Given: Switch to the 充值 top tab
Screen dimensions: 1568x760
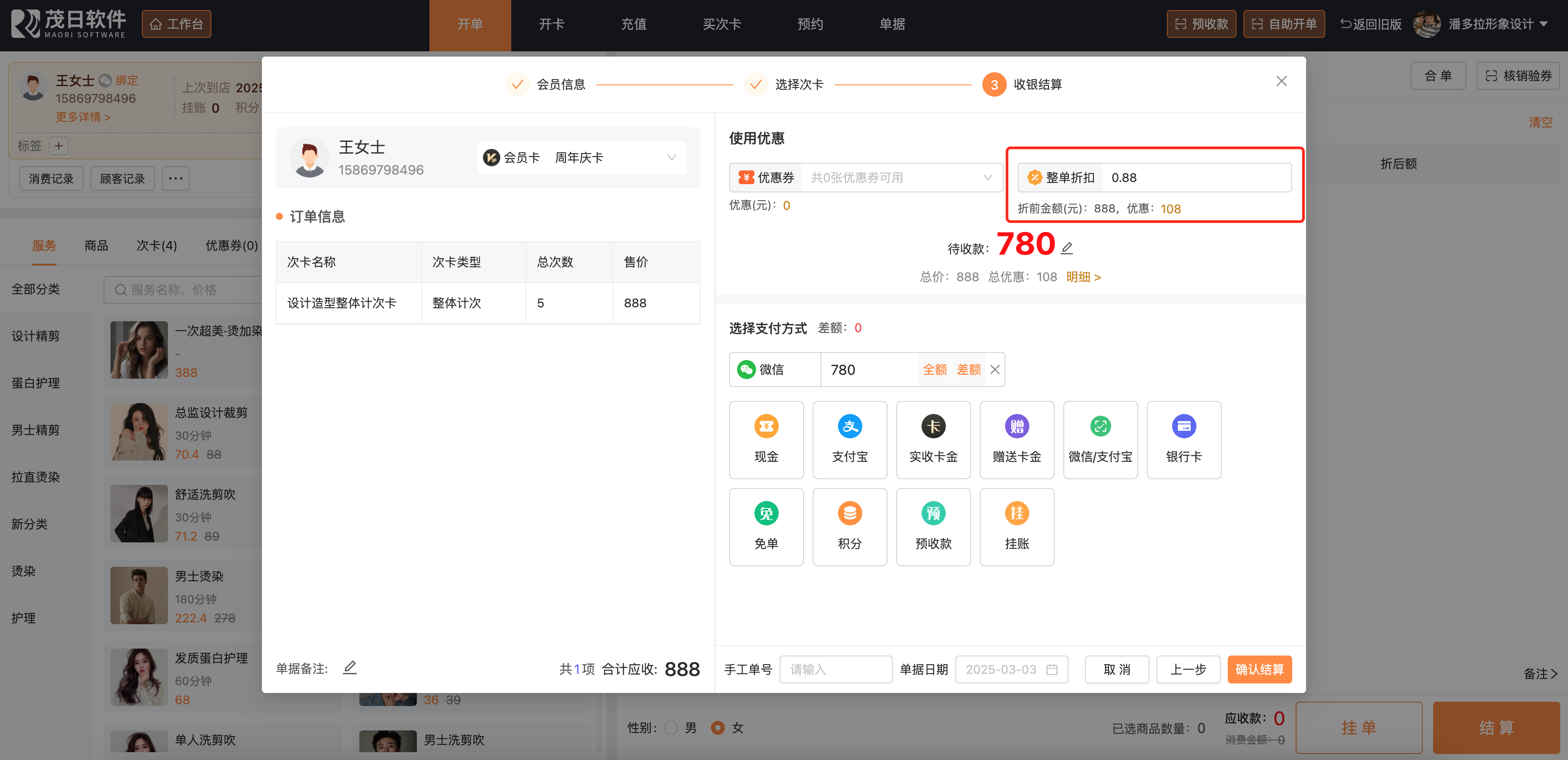Looking at the screenshot, I should coord(633,24).
